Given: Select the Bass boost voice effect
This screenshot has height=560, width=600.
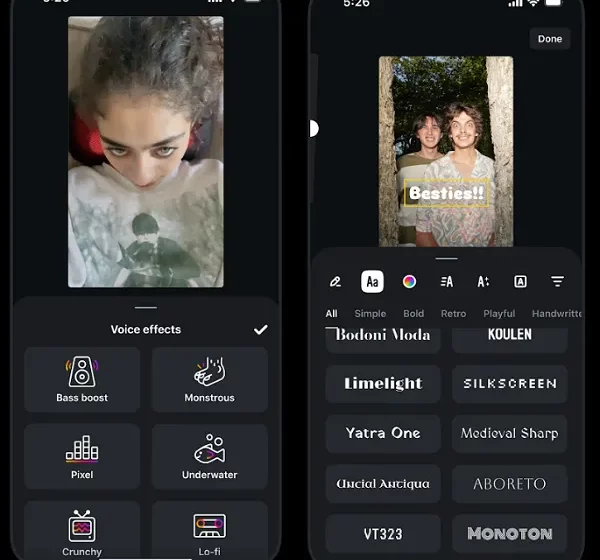Looking at the screenshot, I should (x=82, y=378).
